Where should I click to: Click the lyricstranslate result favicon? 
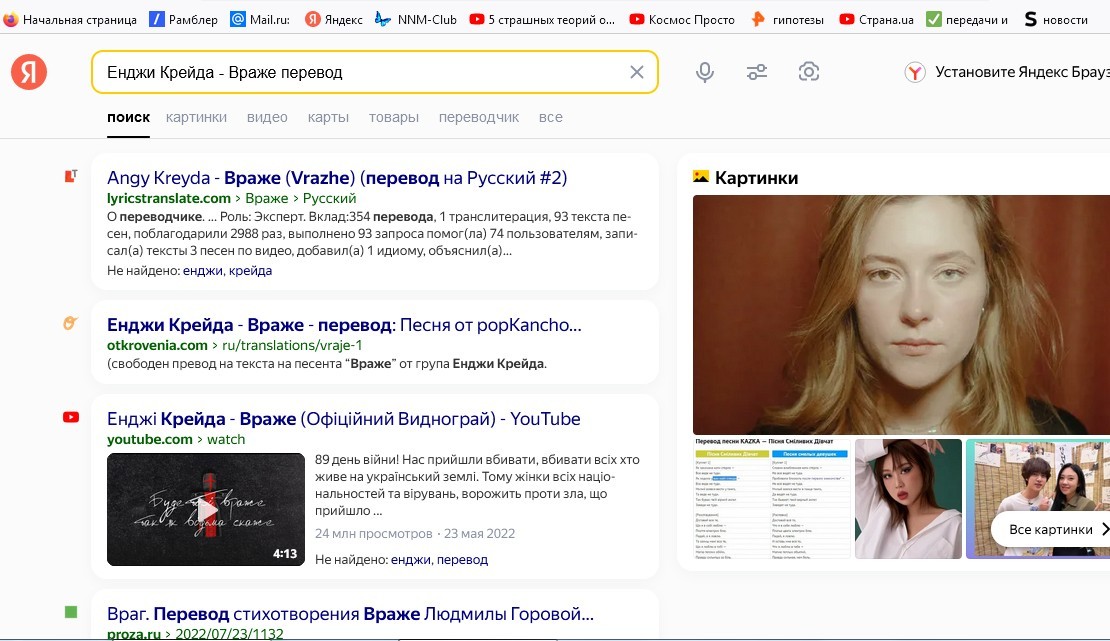click(x=71, y=176)
